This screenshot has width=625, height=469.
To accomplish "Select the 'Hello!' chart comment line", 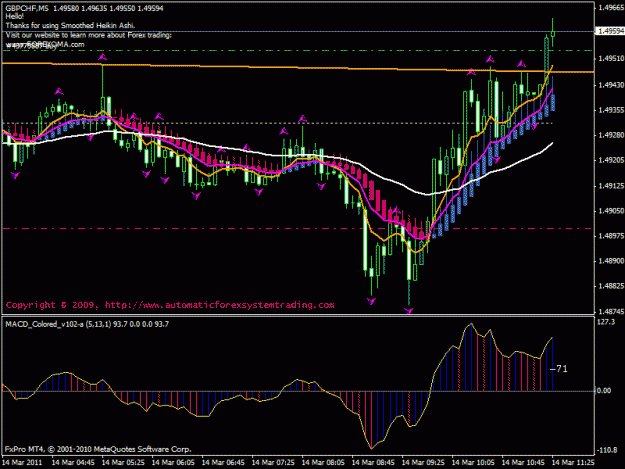I will (x=15, y=17).
